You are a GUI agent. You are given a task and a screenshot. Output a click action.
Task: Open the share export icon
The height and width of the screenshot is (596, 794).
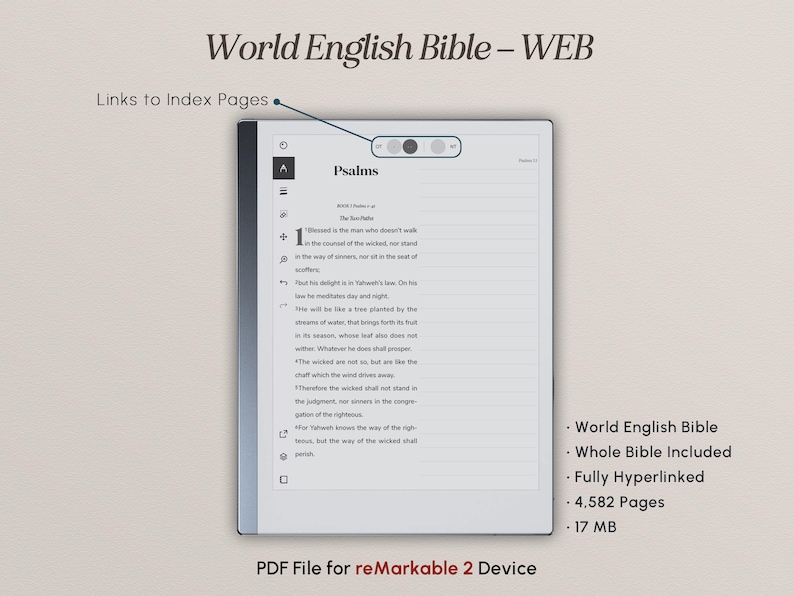click(x=284, y=434)
